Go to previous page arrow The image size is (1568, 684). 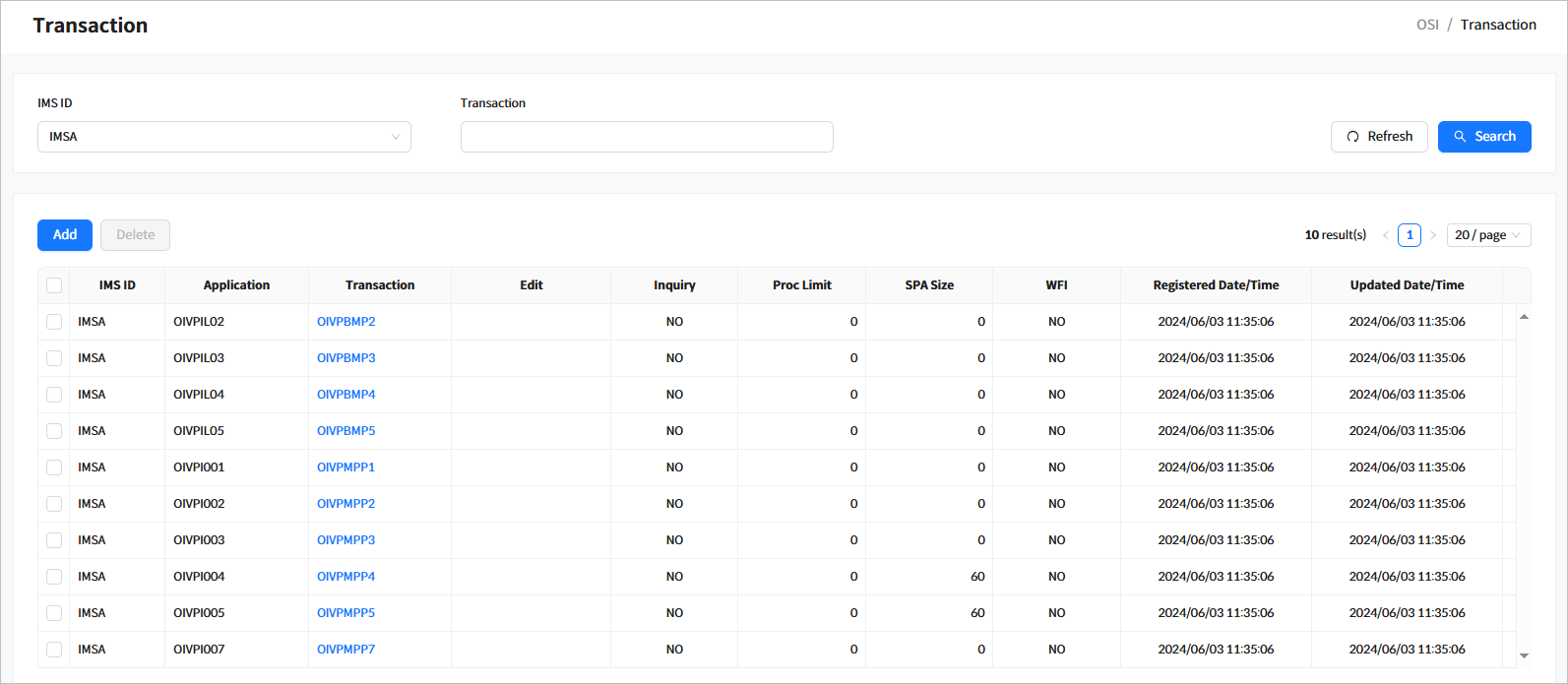[x=1386, y=235]
